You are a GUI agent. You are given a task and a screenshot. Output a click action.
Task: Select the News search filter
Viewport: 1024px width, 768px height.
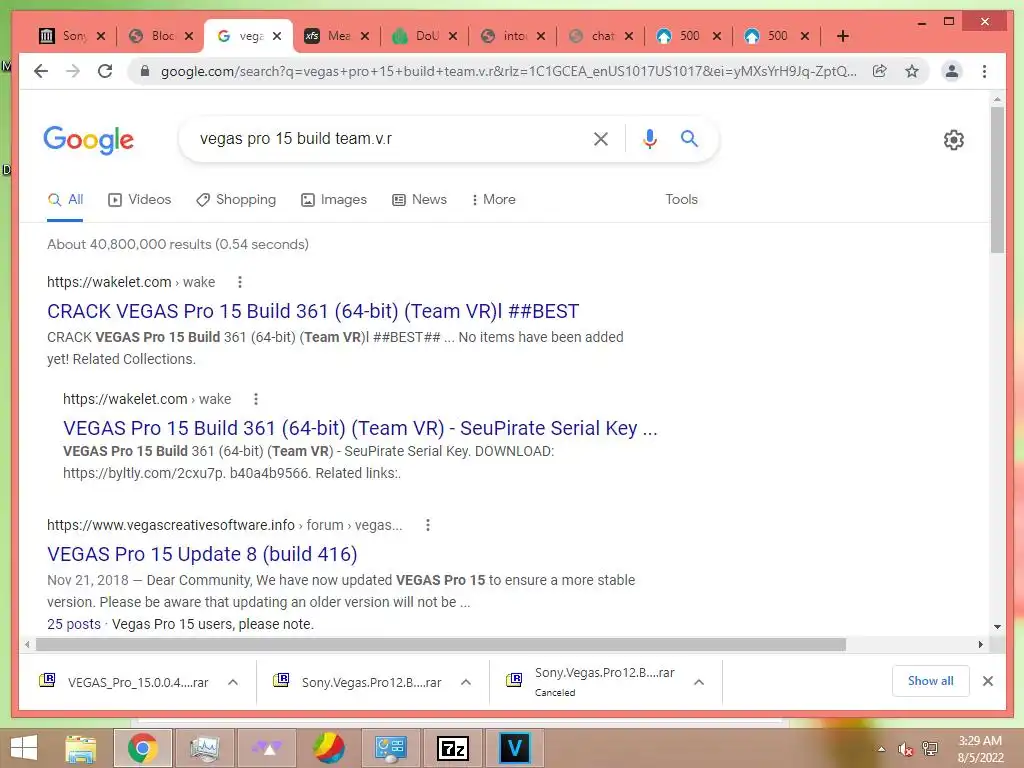click(419, 199)
